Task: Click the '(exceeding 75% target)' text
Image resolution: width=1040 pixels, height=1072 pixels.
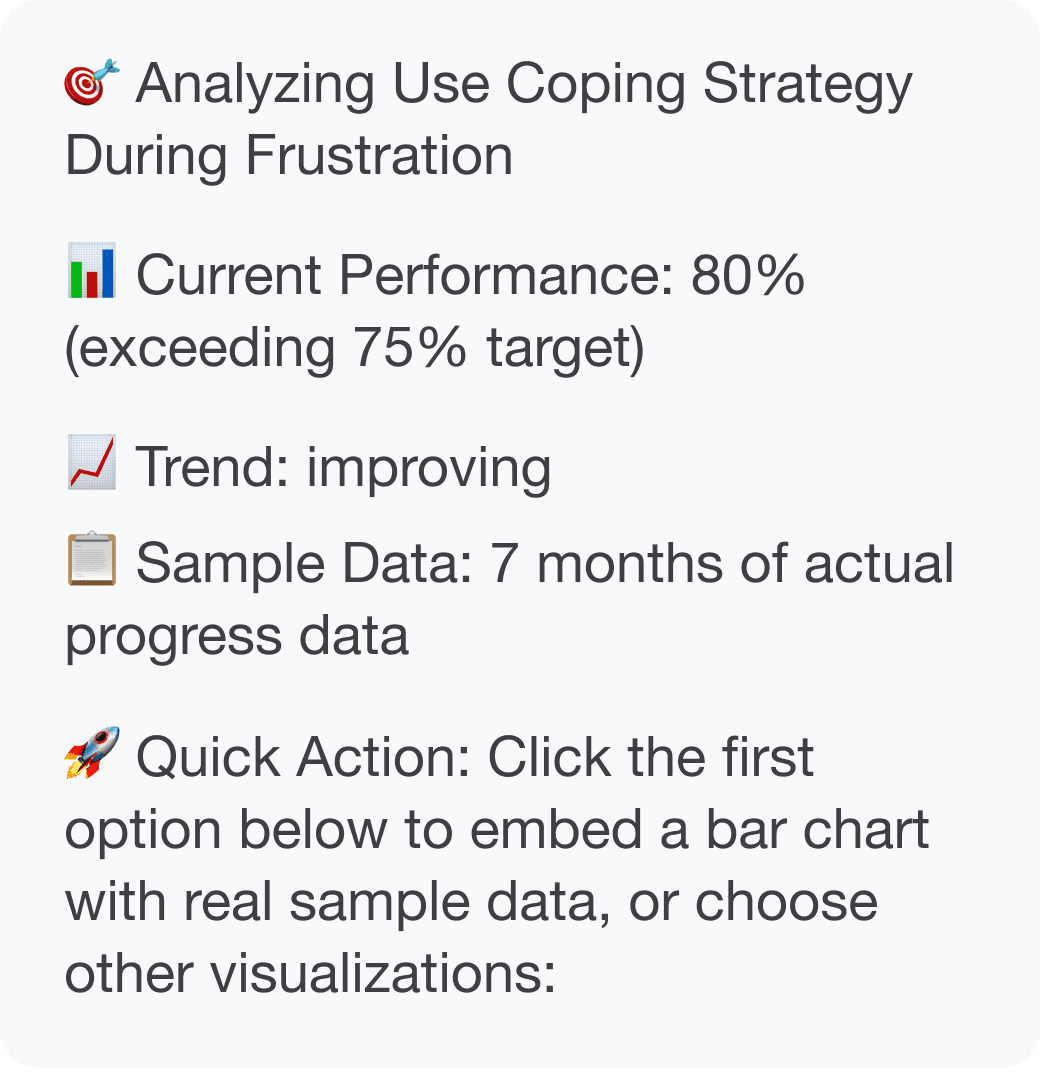Action: [x=354, y=348]
